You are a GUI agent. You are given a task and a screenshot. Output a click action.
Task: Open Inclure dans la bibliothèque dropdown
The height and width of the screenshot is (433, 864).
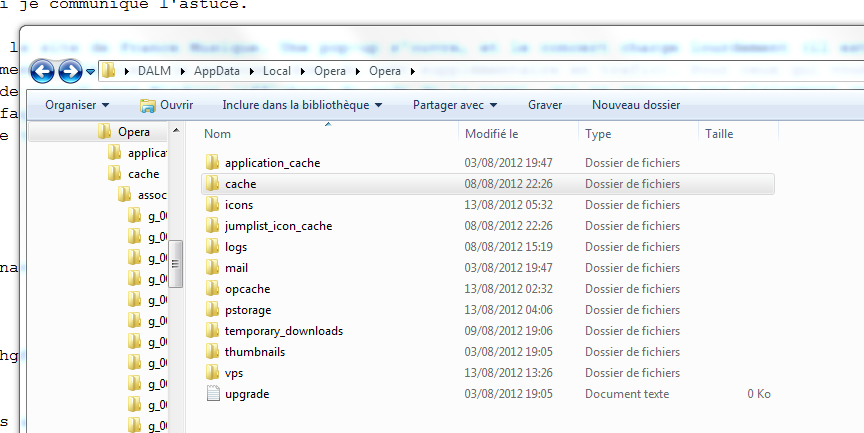(x=302, y=105)
